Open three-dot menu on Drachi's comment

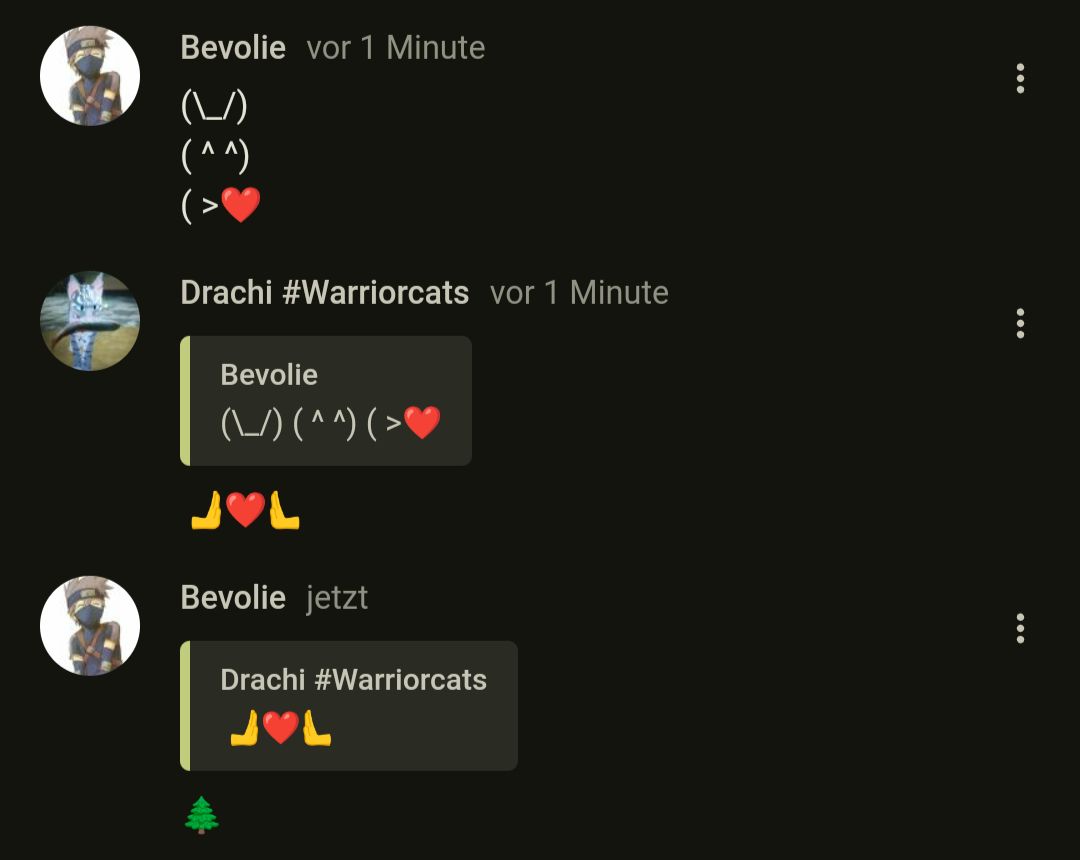click(1020, 324)
